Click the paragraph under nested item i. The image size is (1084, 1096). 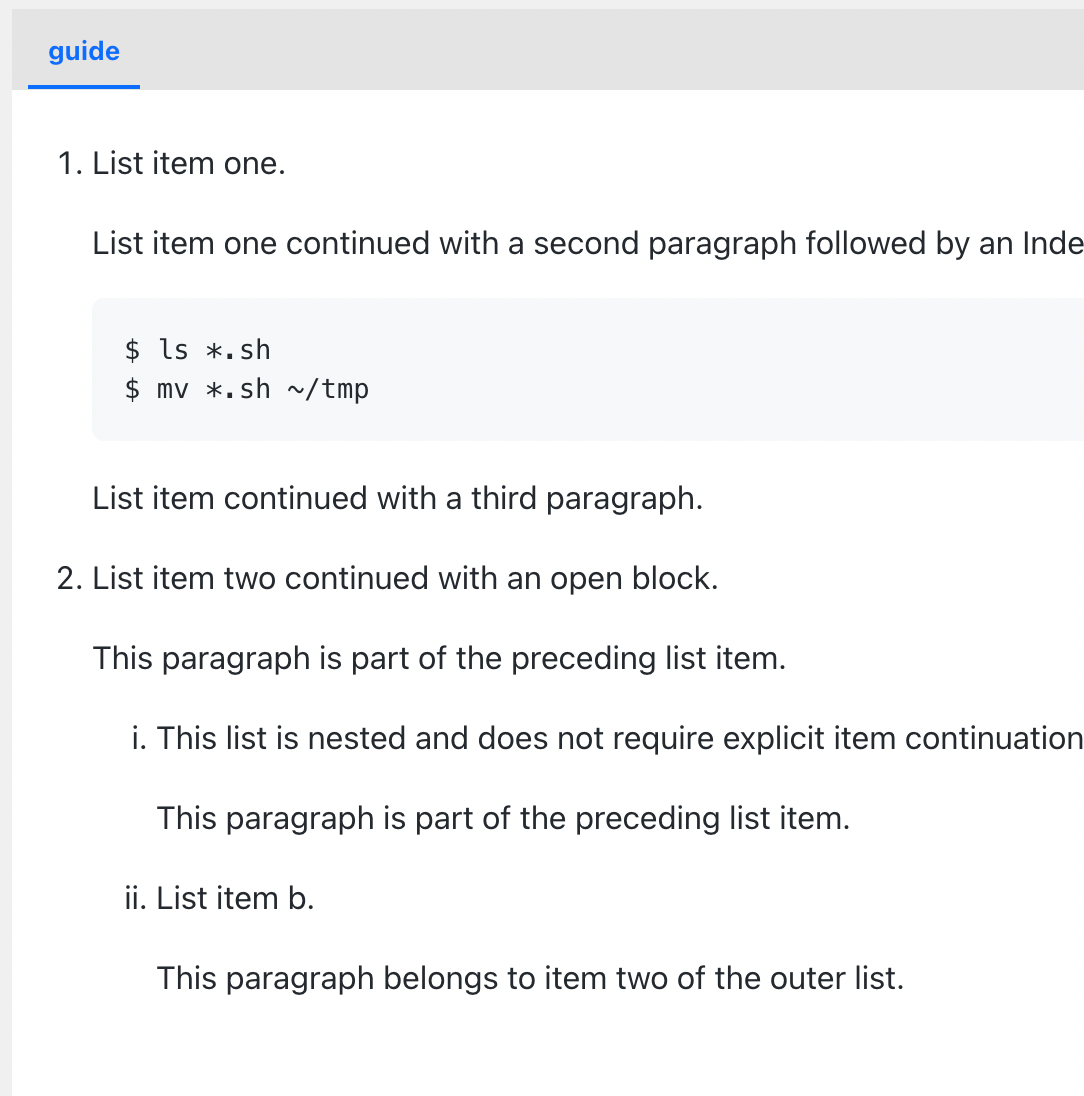click(x=503, y=819)
